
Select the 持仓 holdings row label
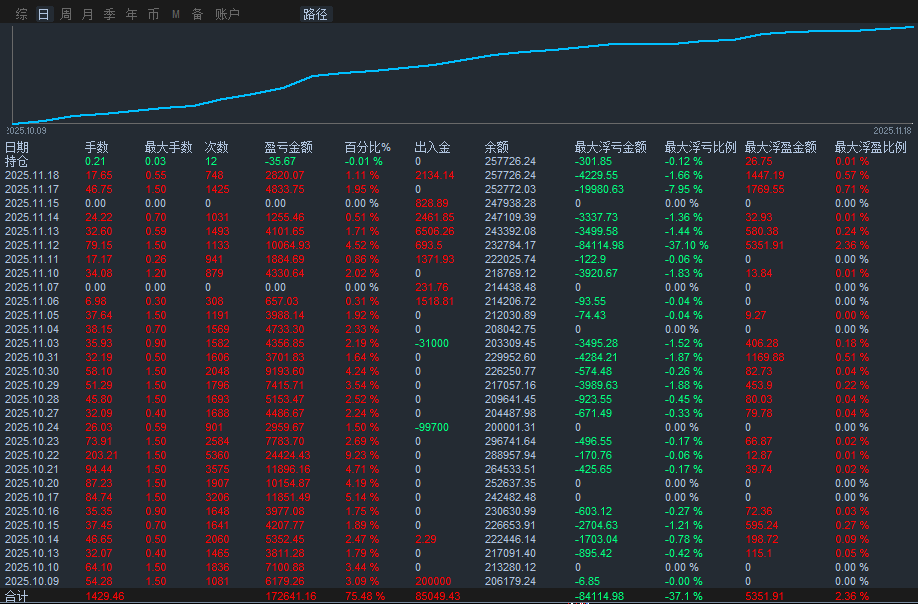pos(16,161)
